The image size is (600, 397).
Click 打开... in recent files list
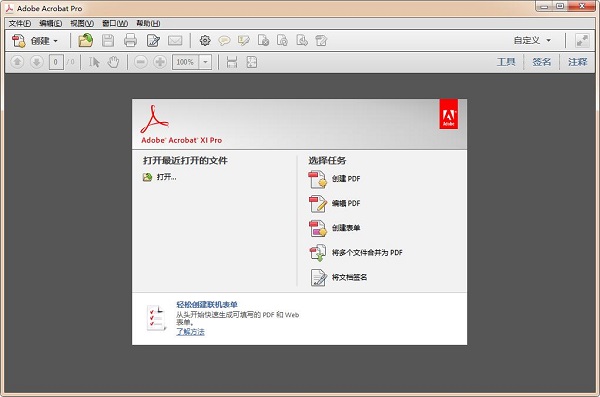point(160,177)
